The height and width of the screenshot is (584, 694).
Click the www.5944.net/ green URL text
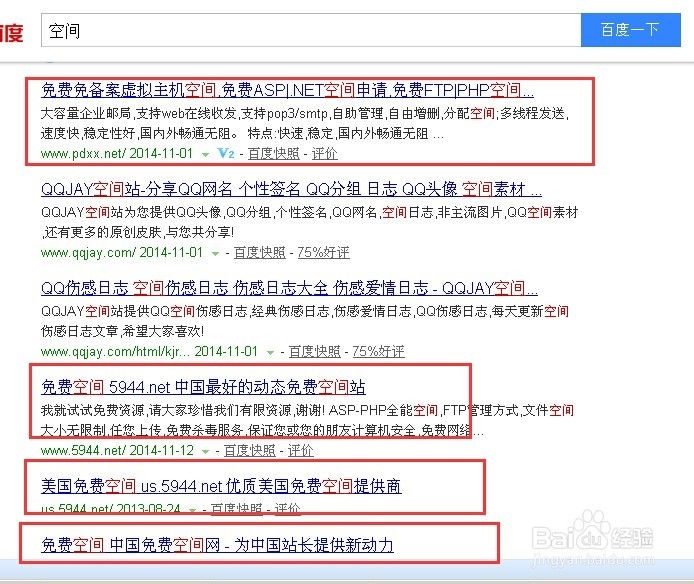84,450
